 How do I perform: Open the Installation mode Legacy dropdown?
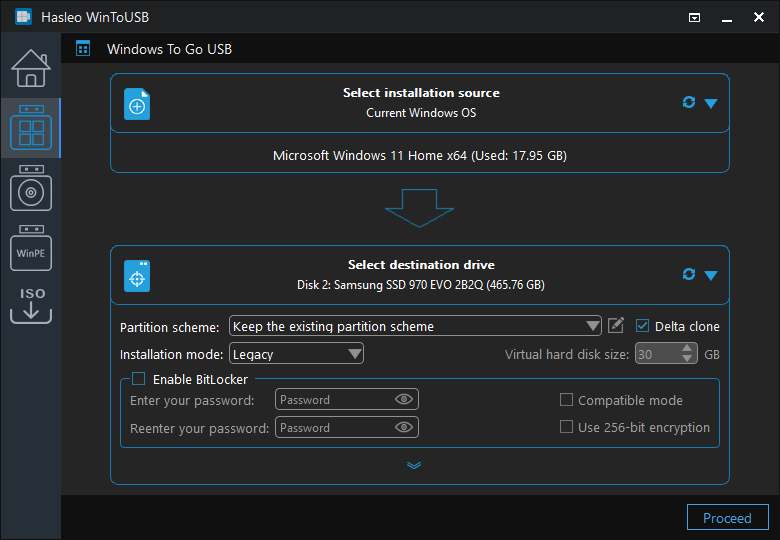click(296, 354)
